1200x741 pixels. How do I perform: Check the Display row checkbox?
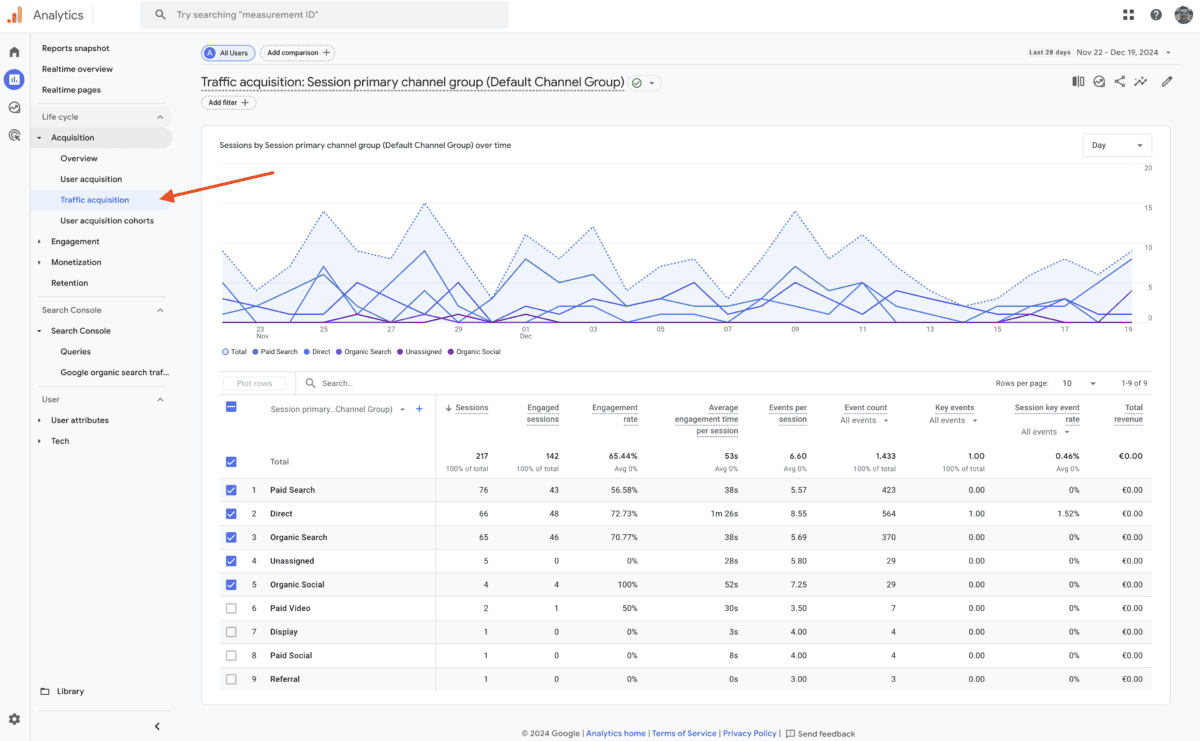point(231,632)
